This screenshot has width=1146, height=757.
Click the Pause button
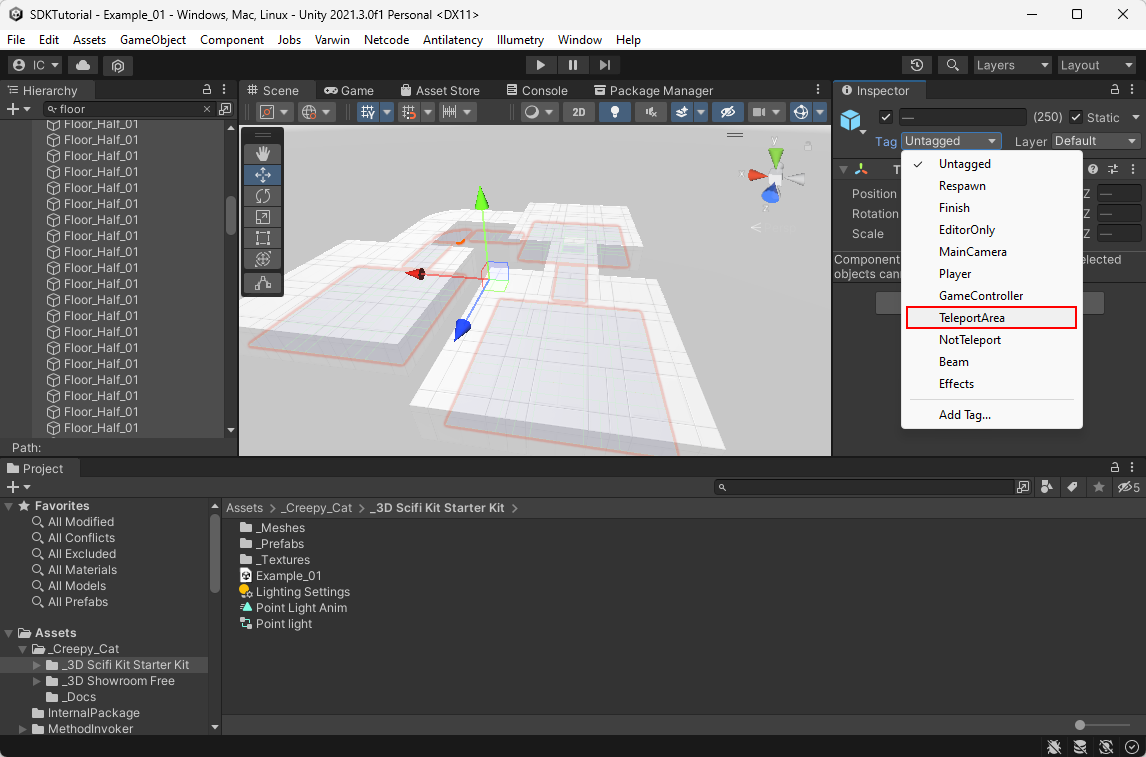click(572, 65)
